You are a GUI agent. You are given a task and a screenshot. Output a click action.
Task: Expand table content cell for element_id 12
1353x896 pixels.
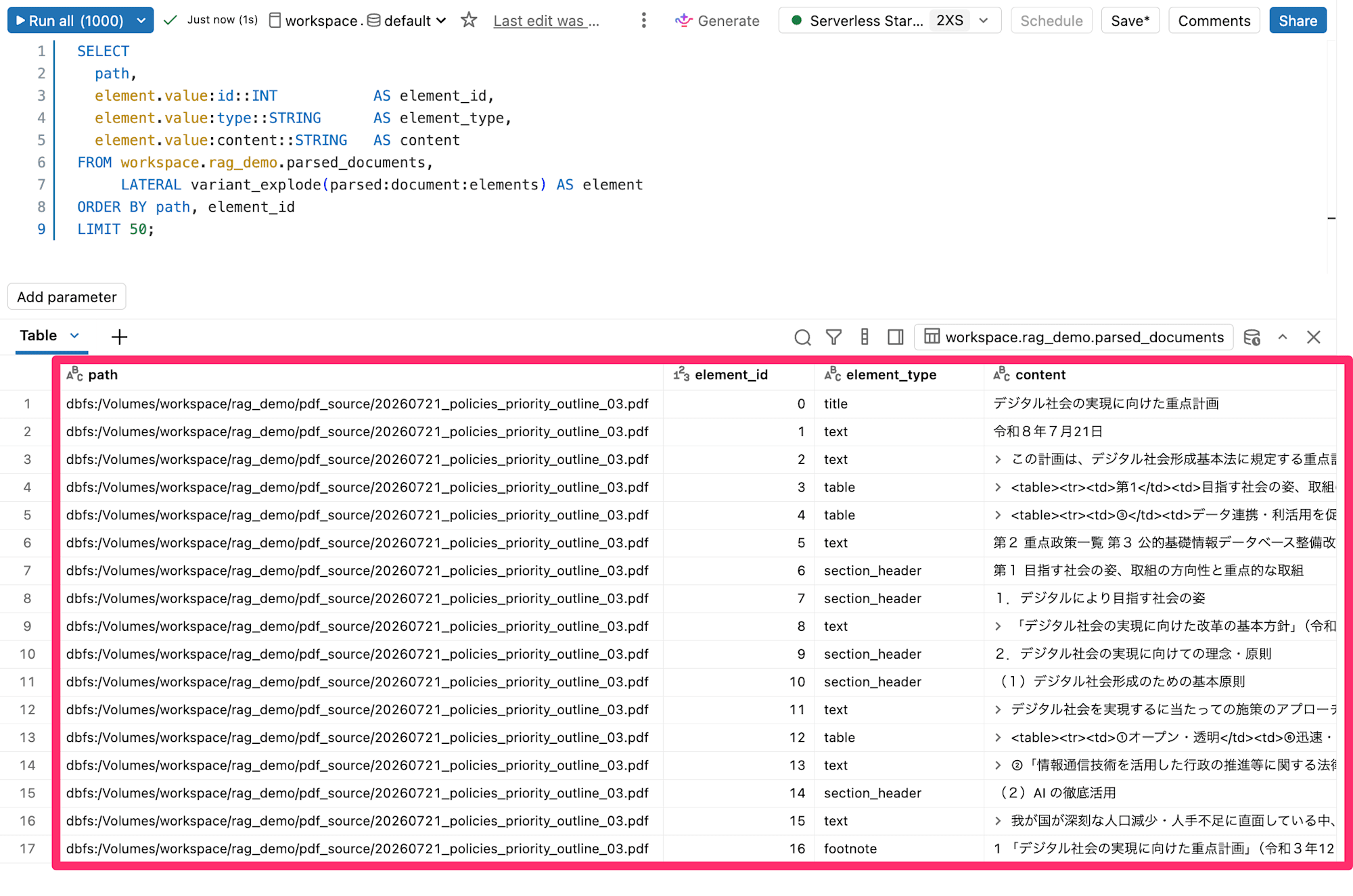998,738
